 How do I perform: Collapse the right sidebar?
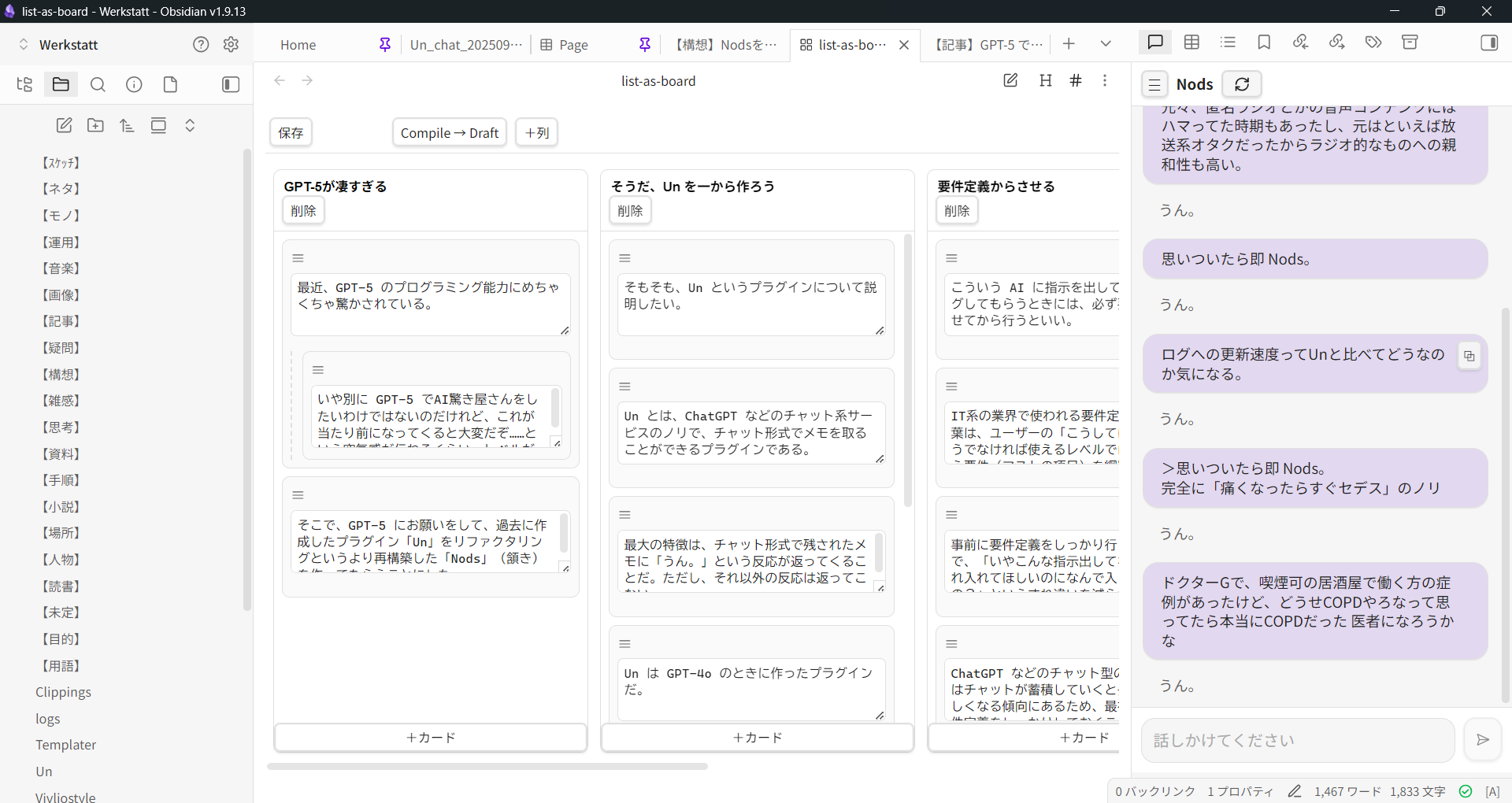1489,43
